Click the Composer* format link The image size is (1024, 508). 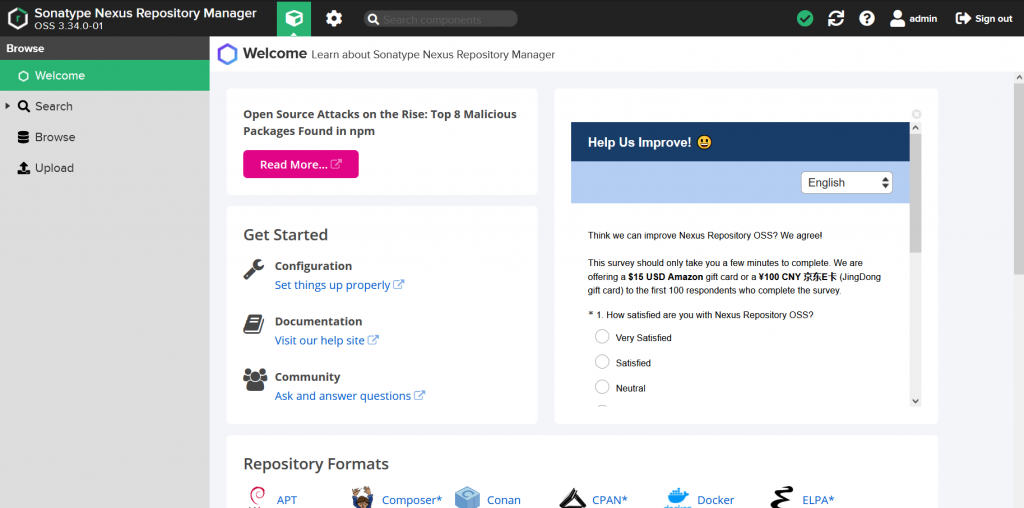[412, 500]
